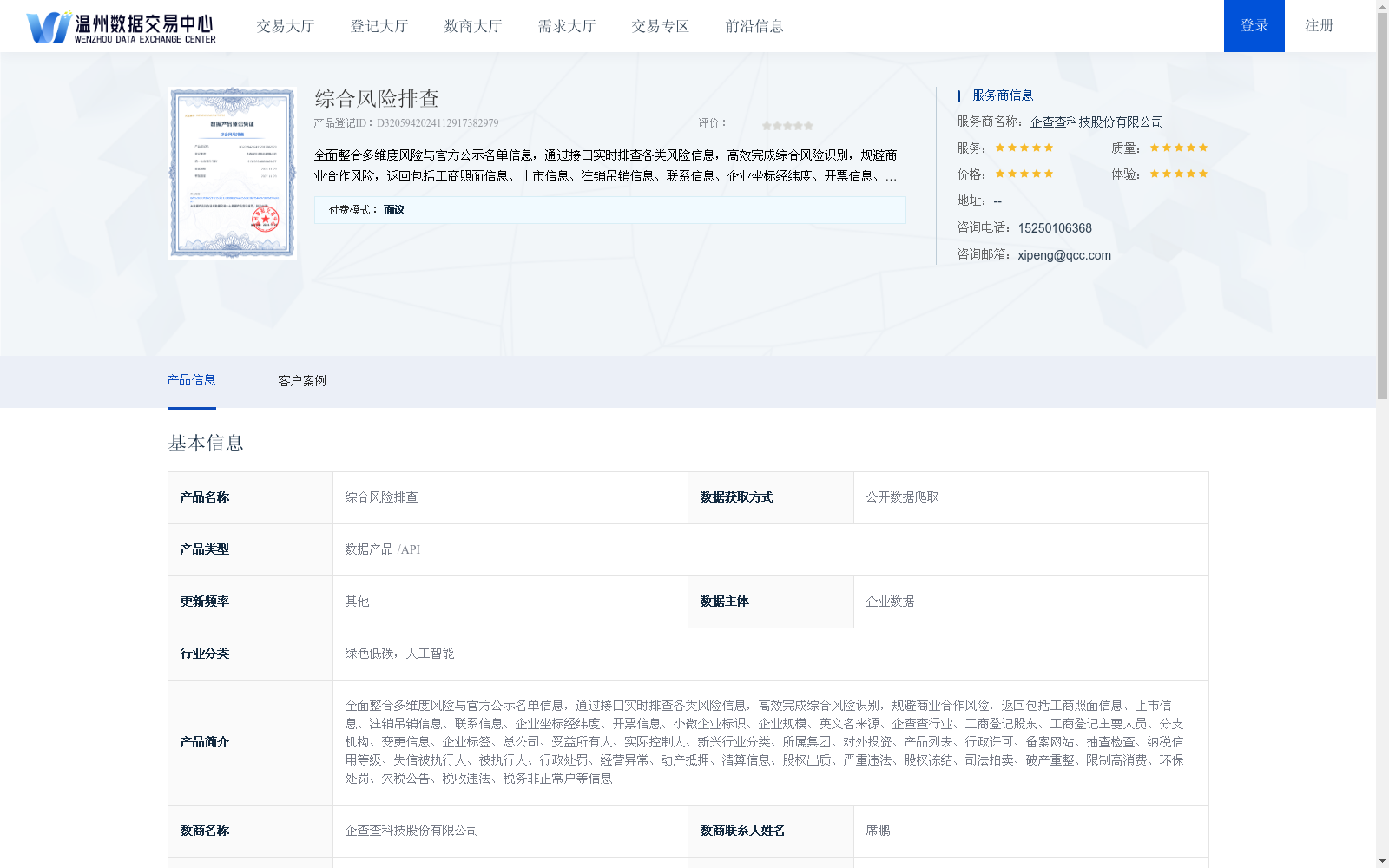
Task: Click the 注册 register link
Action: point(1319,26)
